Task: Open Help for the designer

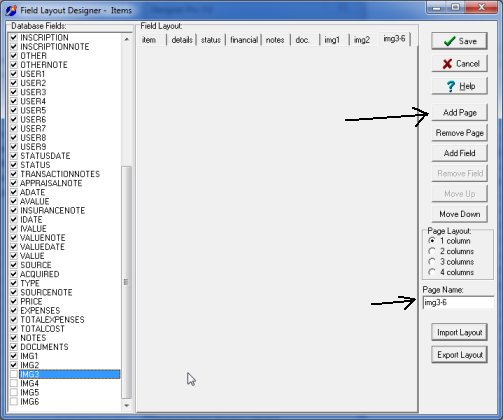Action: tap(459, 86)
